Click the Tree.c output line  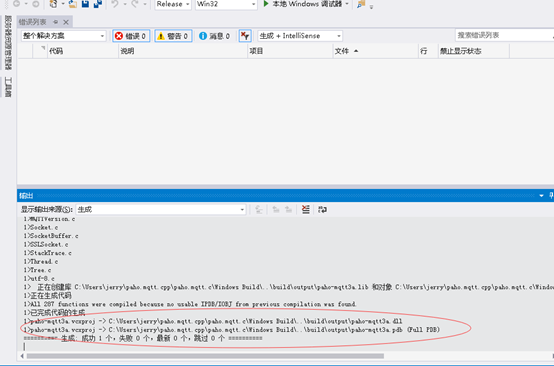(37, 270)
